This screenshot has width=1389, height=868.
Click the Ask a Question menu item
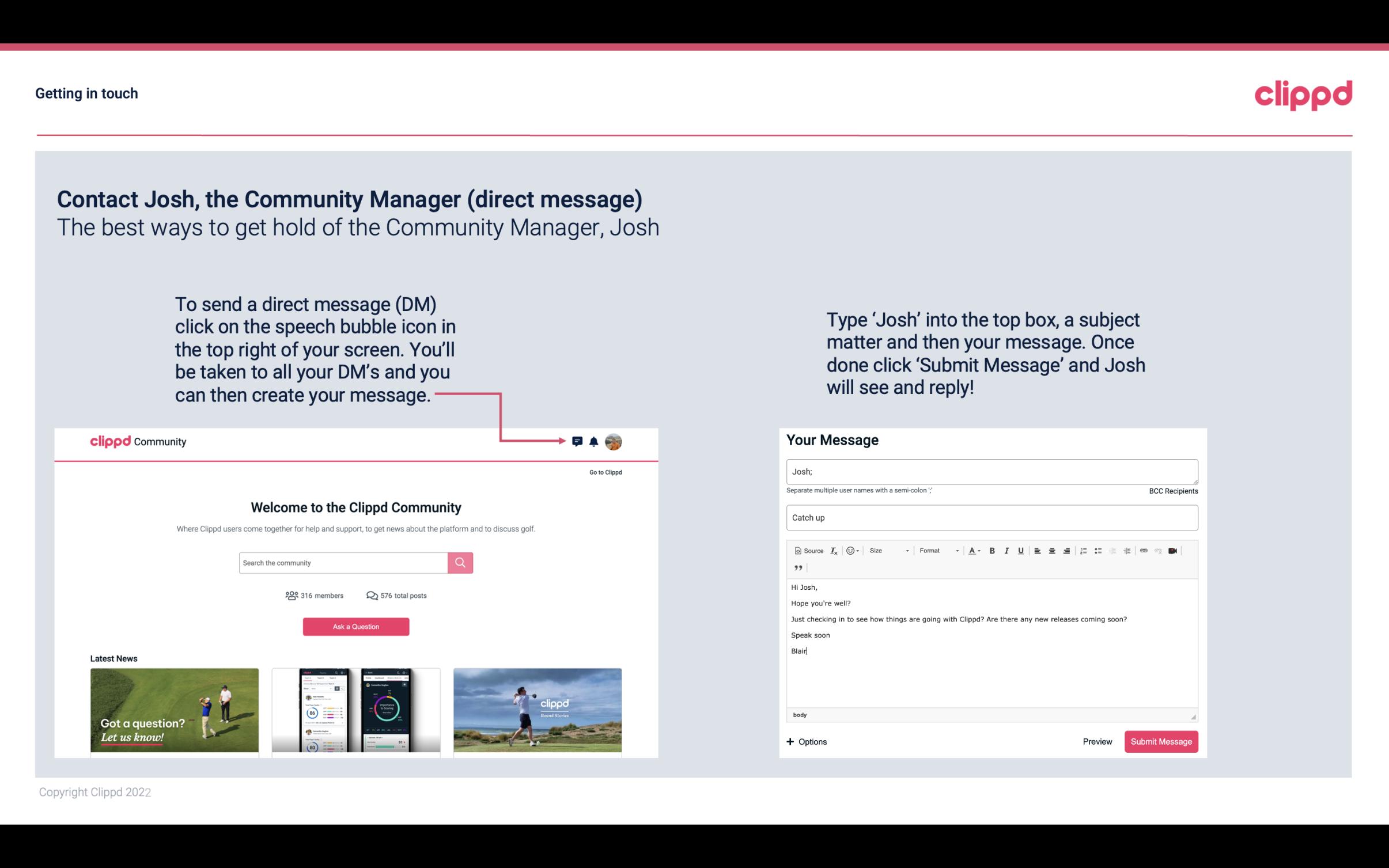point(357,626)
